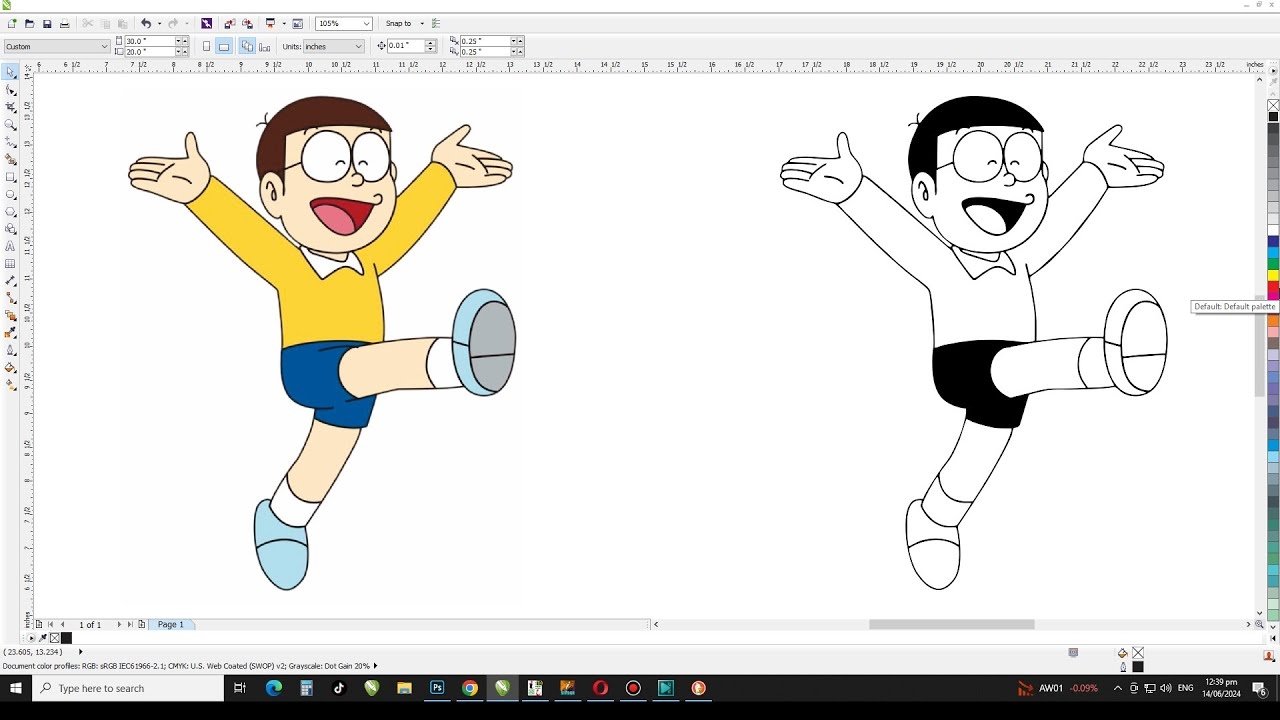The width and height of the screenshot is (1280, 720).
Task: Switch to the Page 1 tab
Action: pyautogui.click(x=171, y=624)
